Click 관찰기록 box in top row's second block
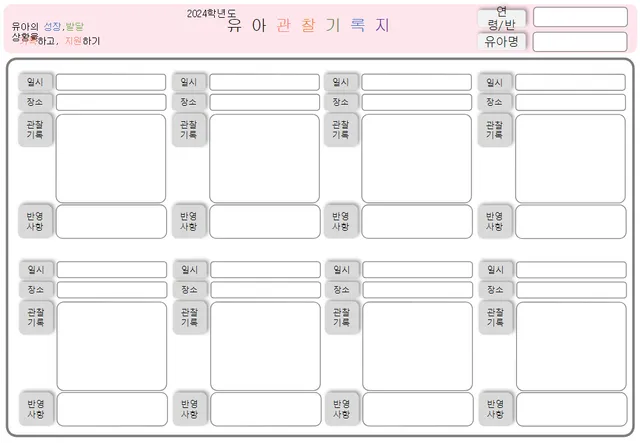This screenshot has height=443, width=640. click(x=264, y=158)
